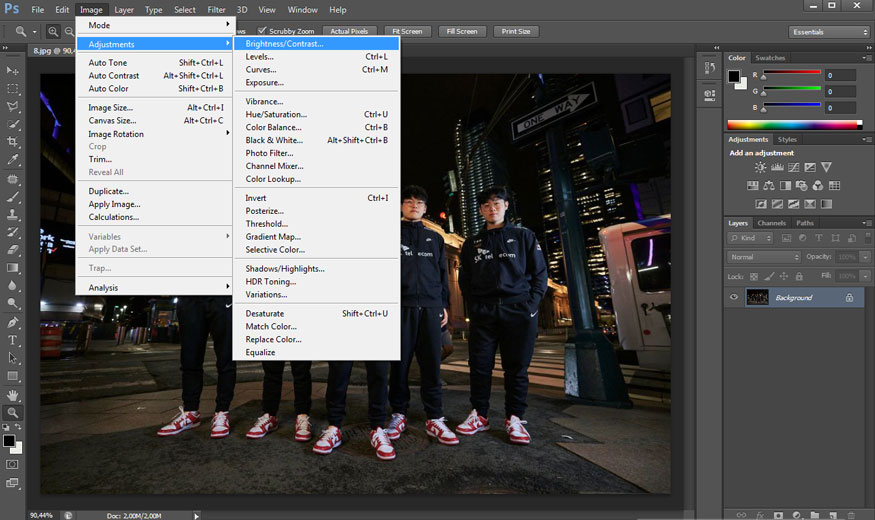Toggle Quick Mask mode icon
875x520 pixels.
coord(12,464)
